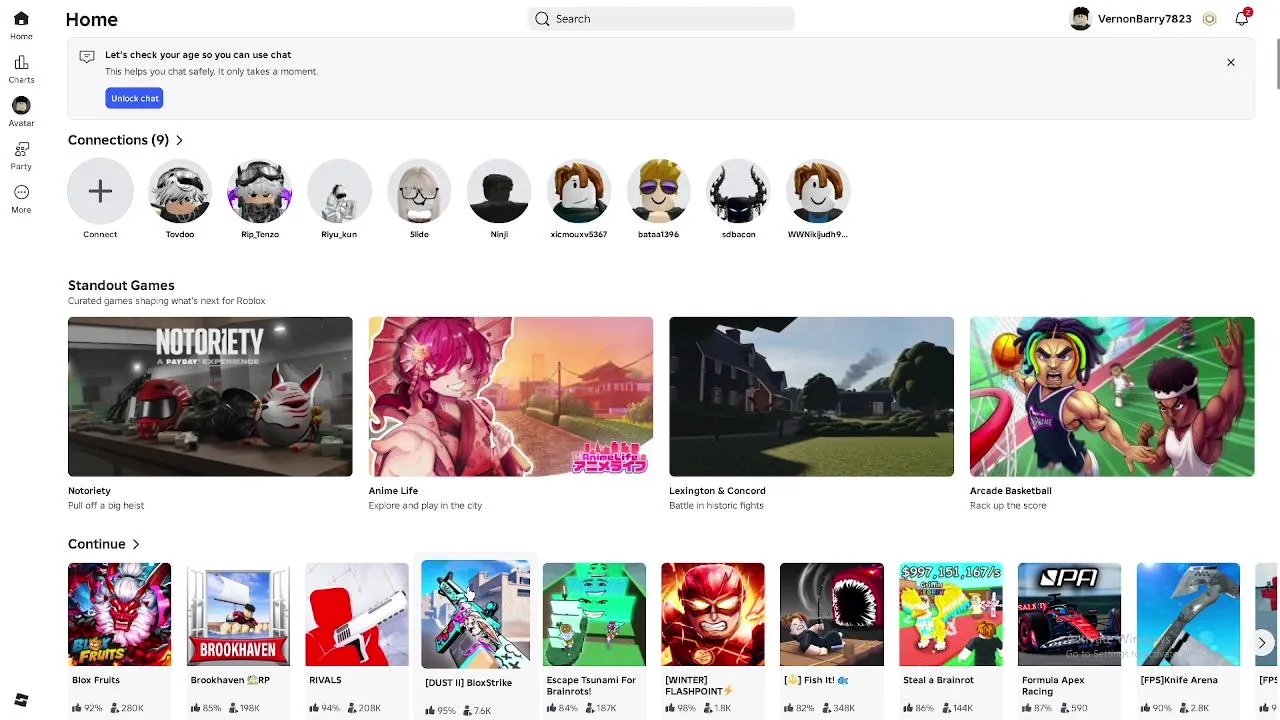Viewport: 1280px width, 720px height.
Task: Open Ninji's connection avatar
Action: pos(499,191)
